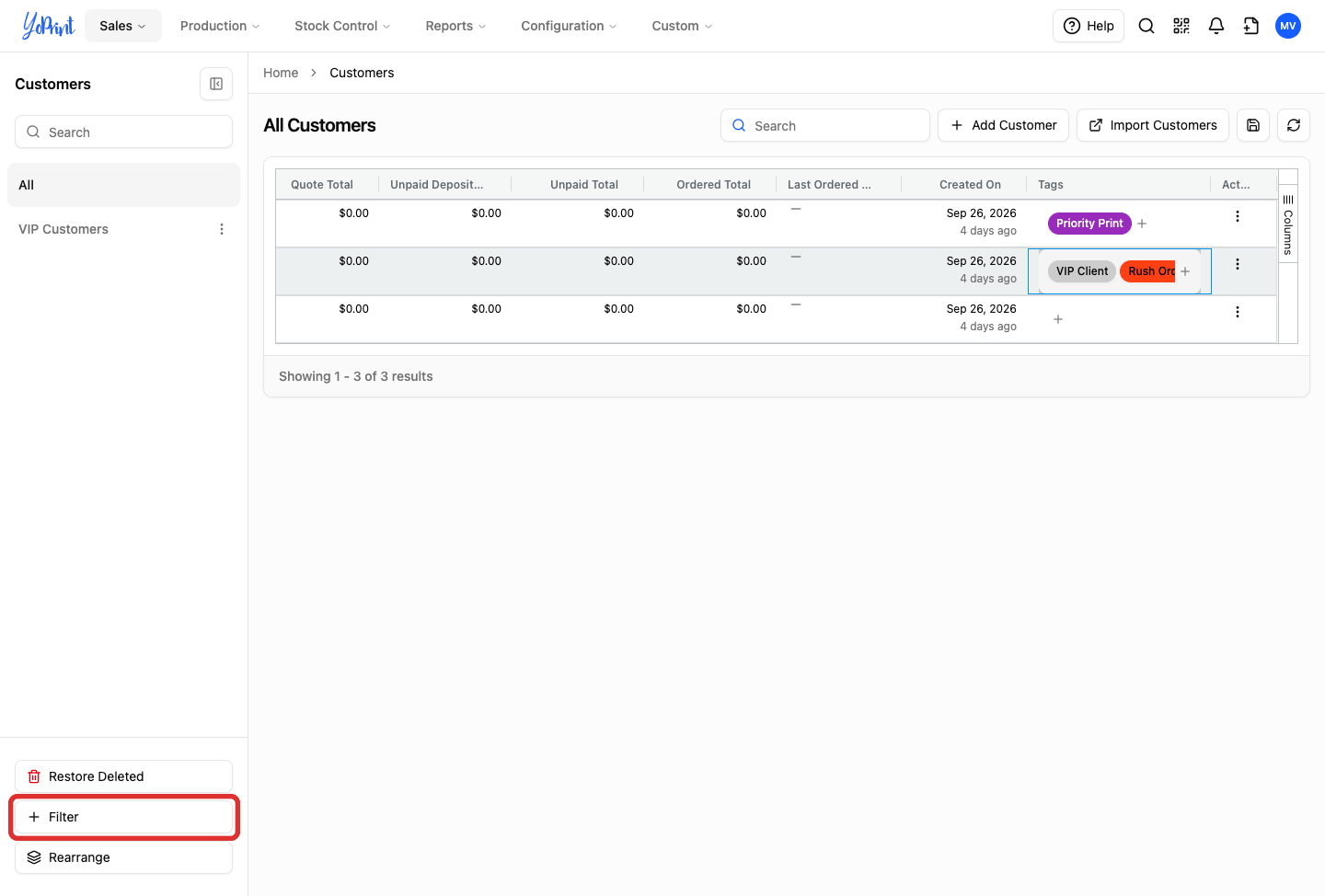This screenshot has height=896, width=1325.
Task: Focus the sidebar Search field
Action: pyautogui.click(x=123, y=132)
